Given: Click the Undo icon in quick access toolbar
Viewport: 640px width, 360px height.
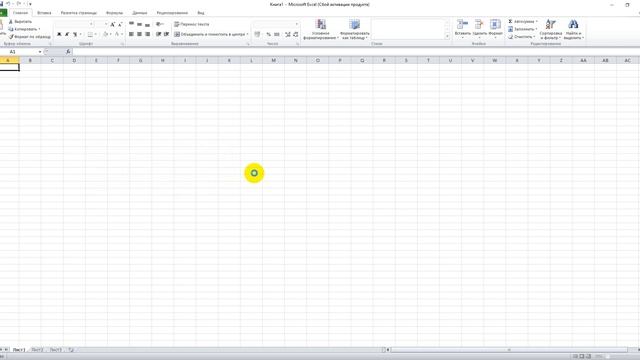Looking at the screenshot, I should pos(8,4).
